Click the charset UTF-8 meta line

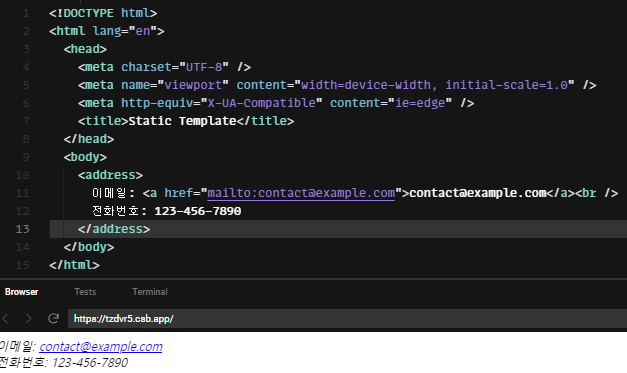(164, 67)
